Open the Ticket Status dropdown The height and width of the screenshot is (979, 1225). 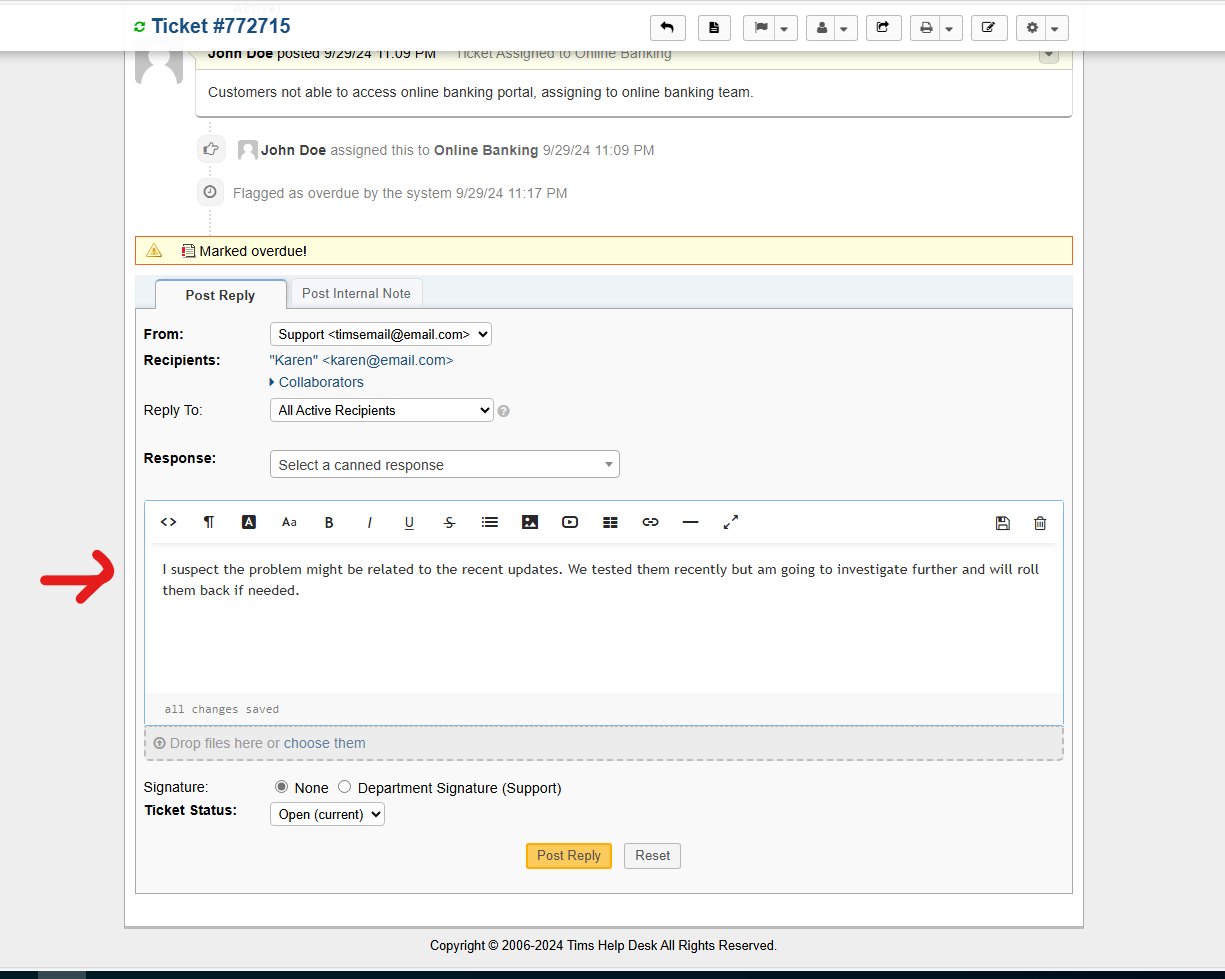(327, 813)
